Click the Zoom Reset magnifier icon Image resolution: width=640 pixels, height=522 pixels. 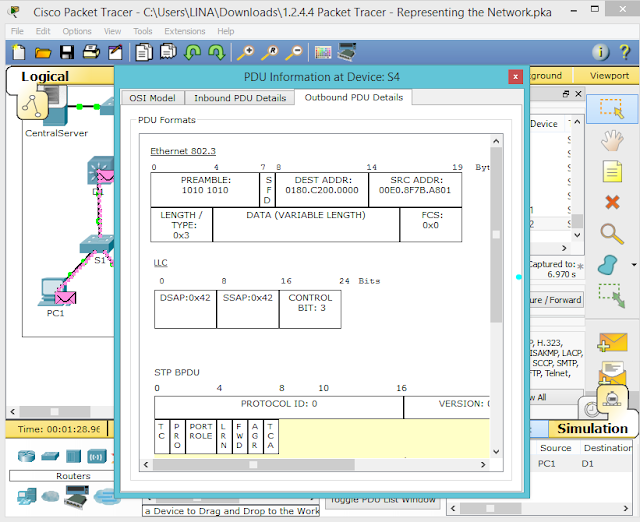(x=270, y=53)
